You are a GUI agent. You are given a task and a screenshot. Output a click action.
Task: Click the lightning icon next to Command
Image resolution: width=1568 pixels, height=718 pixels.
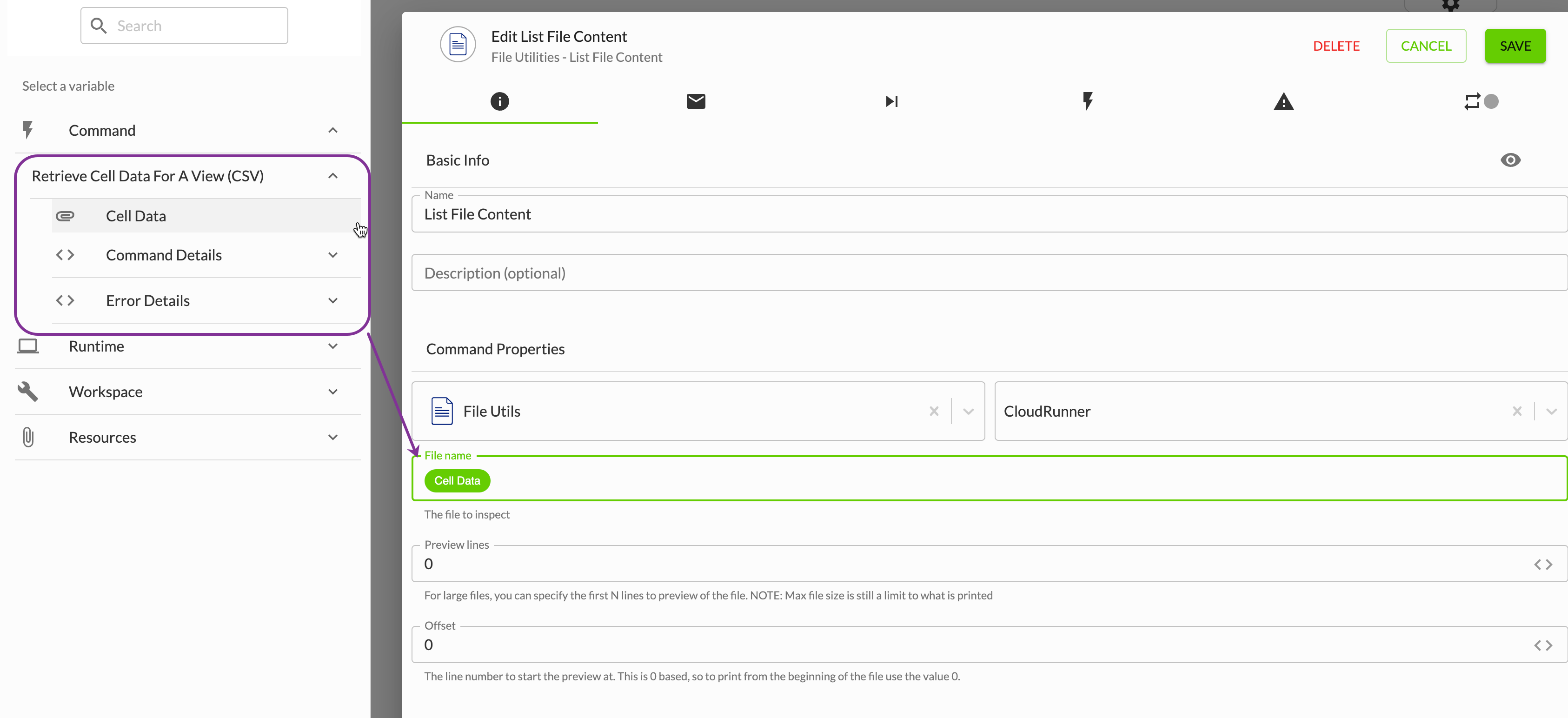tap(28, 130)
